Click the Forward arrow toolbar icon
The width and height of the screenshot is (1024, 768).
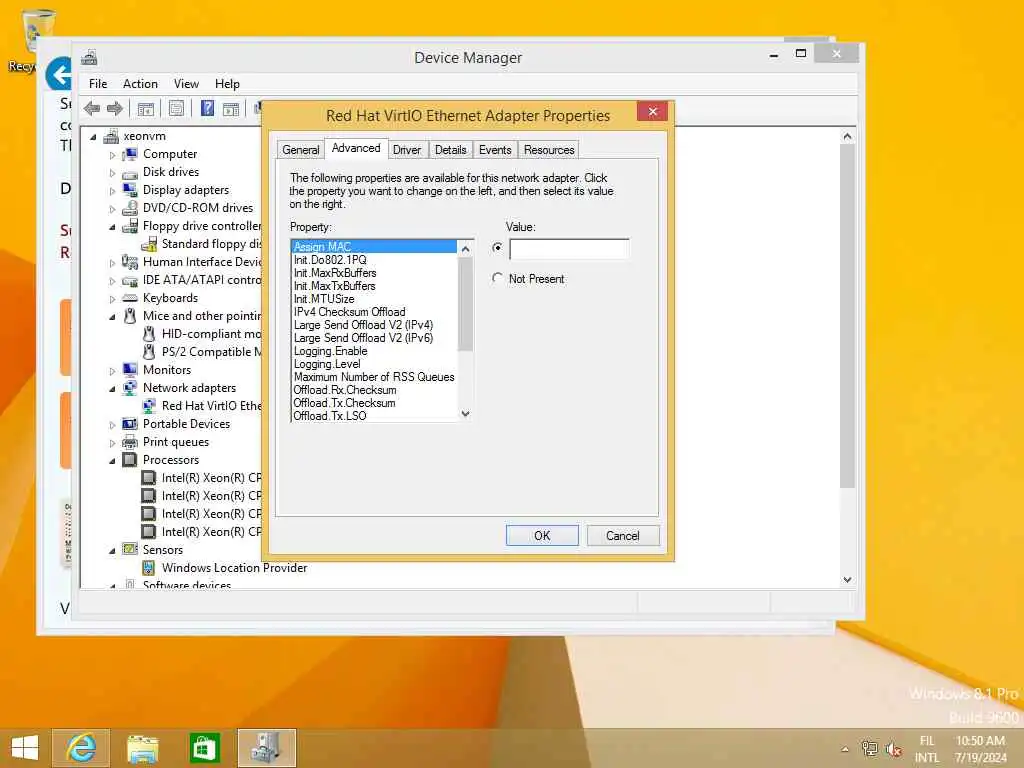tap(115, 108)
